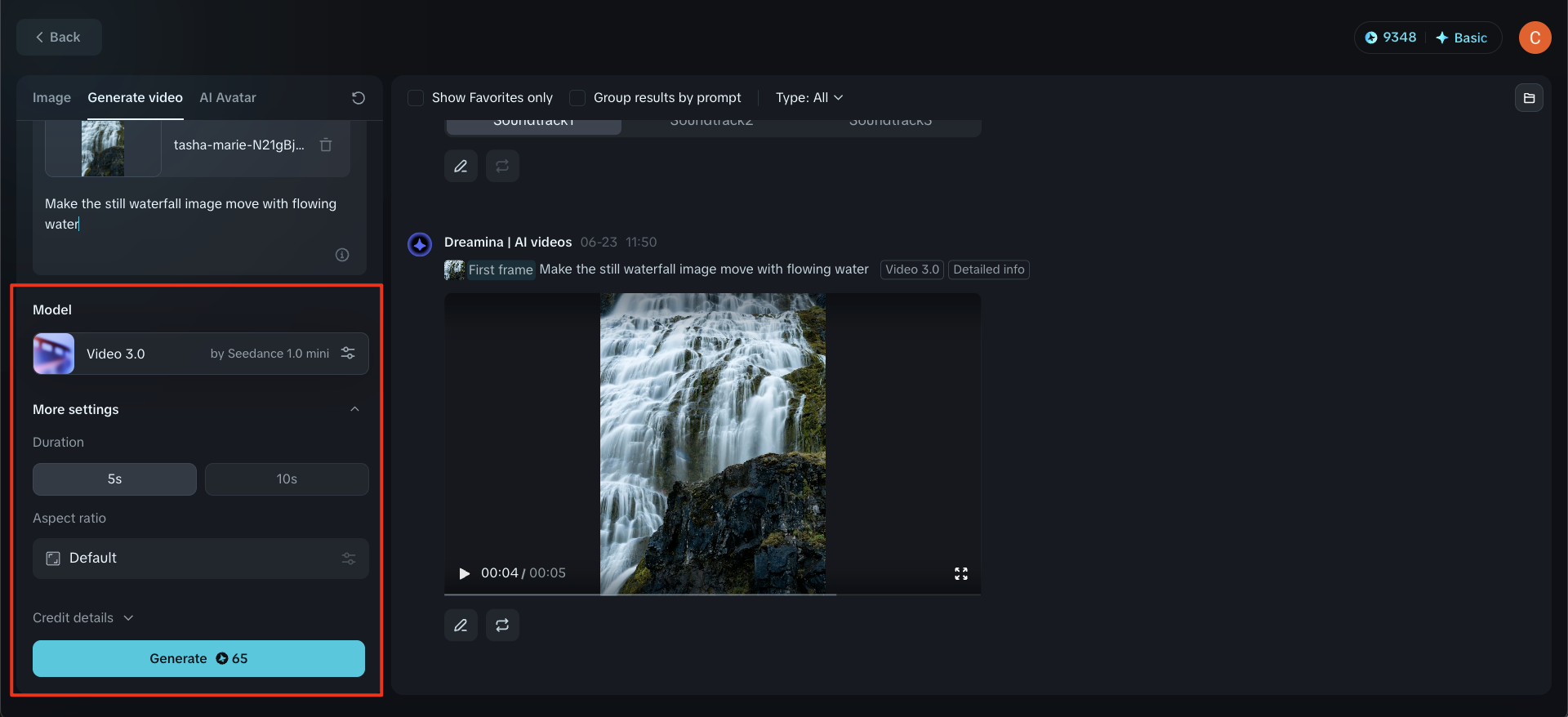Open the Basic plan upgrade option
Screen dimensions: 1568x717
(1462, 38)
